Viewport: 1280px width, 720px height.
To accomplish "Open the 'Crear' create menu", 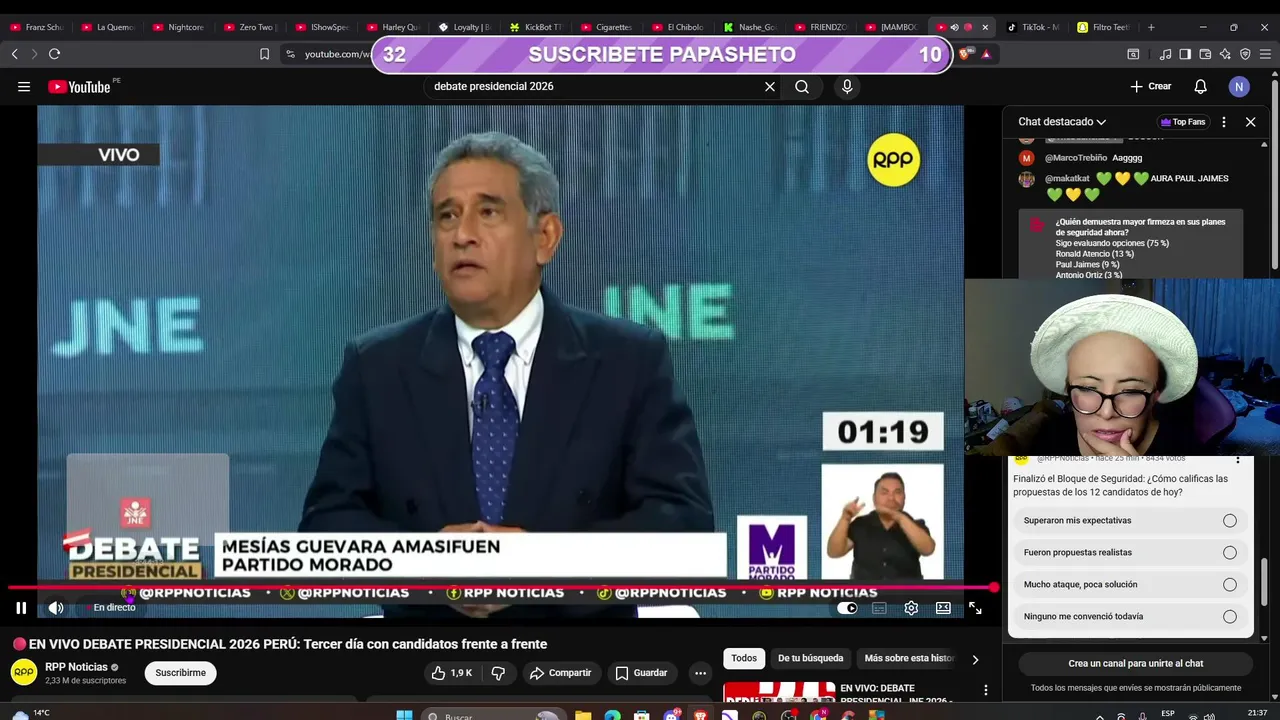I will (1150, 87).
